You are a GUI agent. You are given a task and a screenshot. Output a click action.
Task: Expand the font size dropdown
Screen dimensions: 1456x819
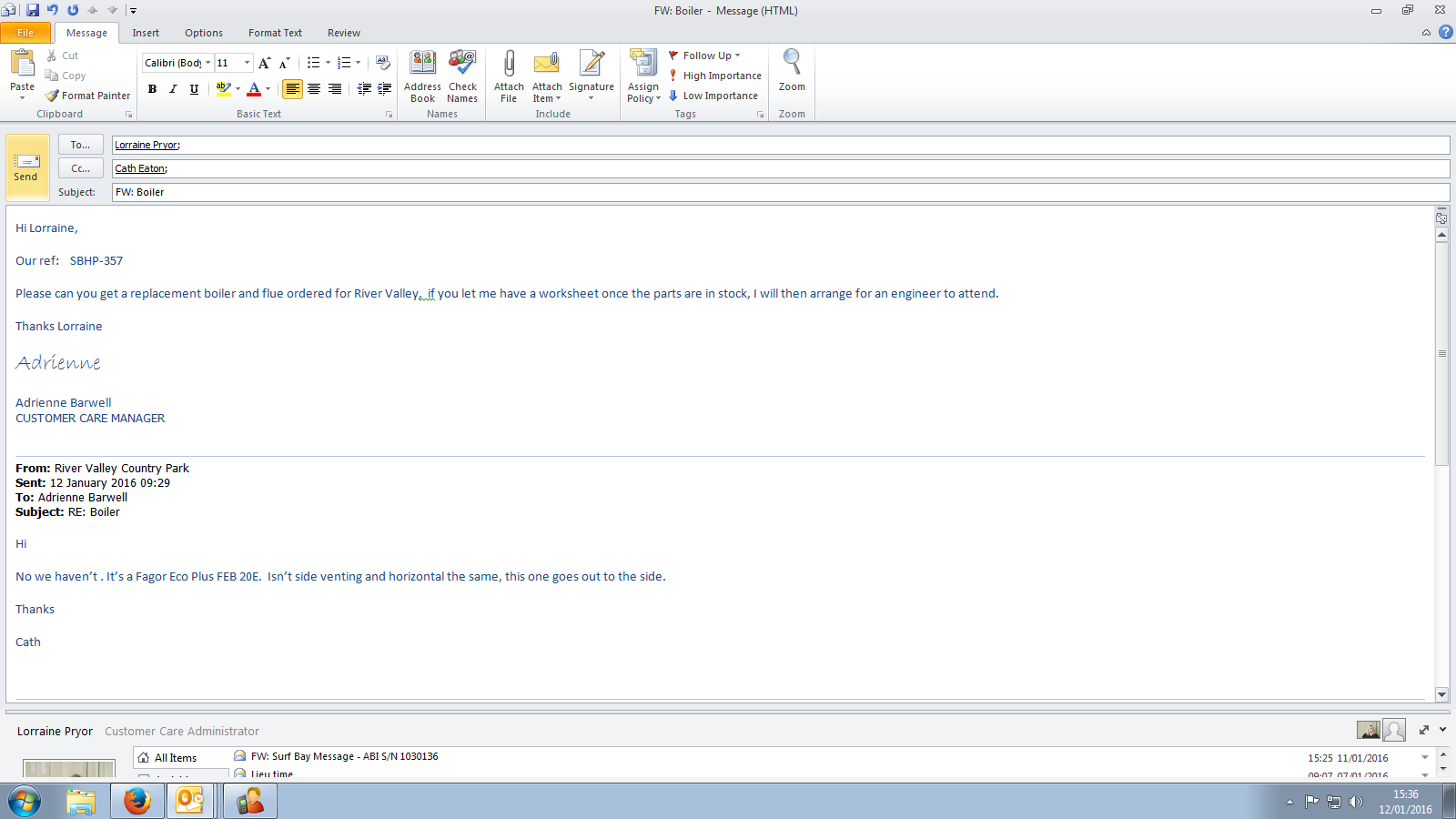coord(247,63)
